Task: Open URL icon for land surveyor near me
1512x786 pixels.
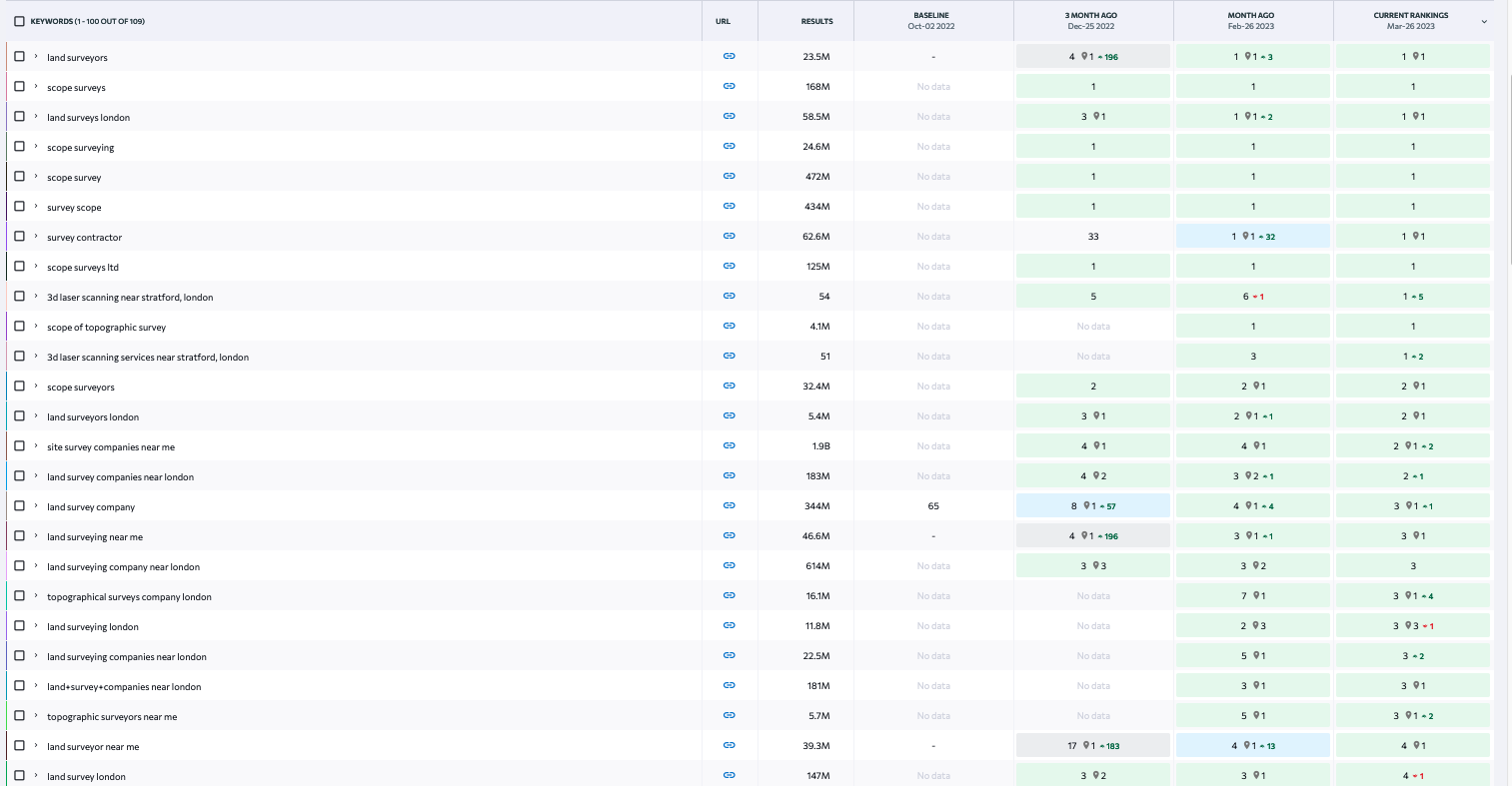Action: (x=729, y=746)
